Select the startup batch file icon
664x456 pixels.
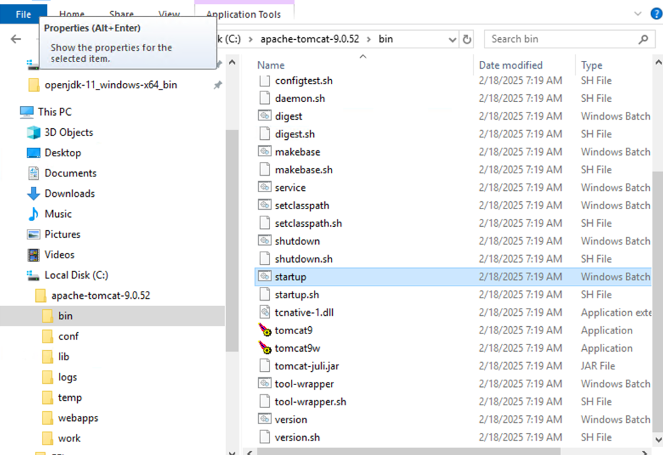click(265, 276)
